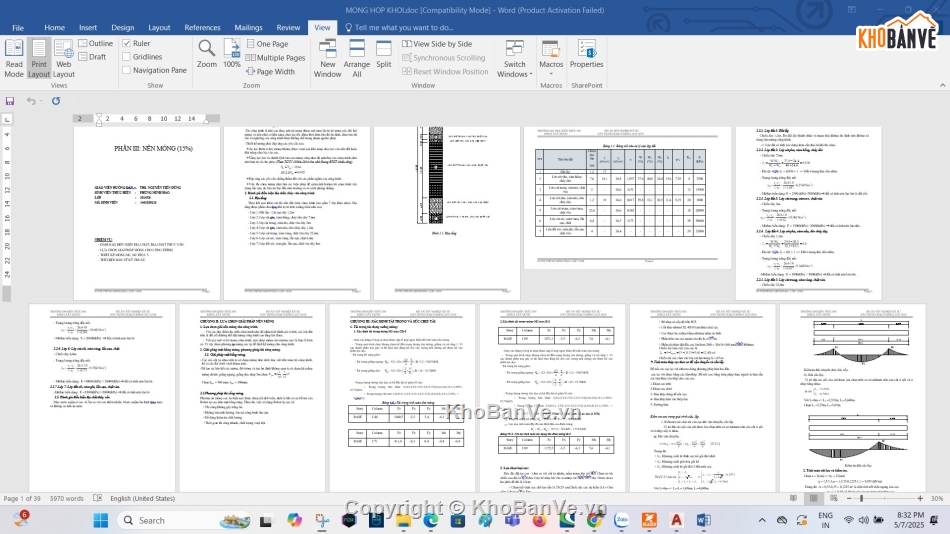Open a New Window of the document
Screen dimensions: 950x534
(x=327, y=59)
